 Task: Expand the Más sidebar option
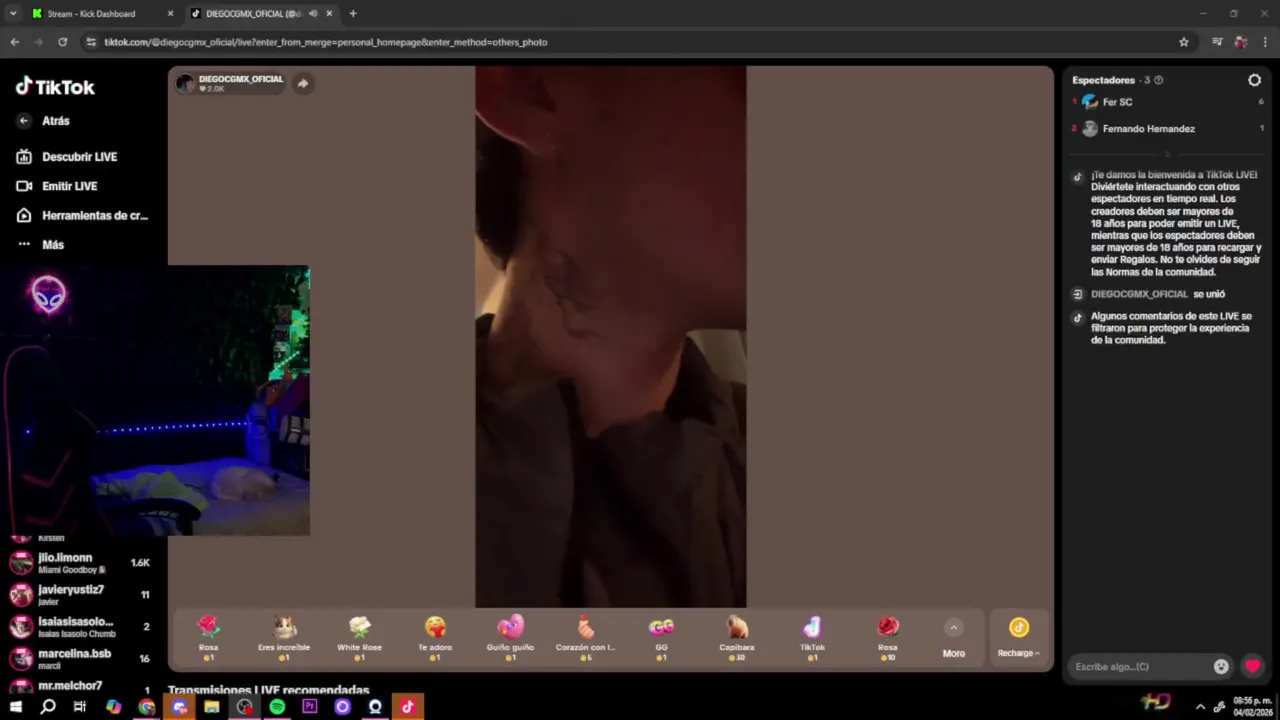tap(40, 244)
